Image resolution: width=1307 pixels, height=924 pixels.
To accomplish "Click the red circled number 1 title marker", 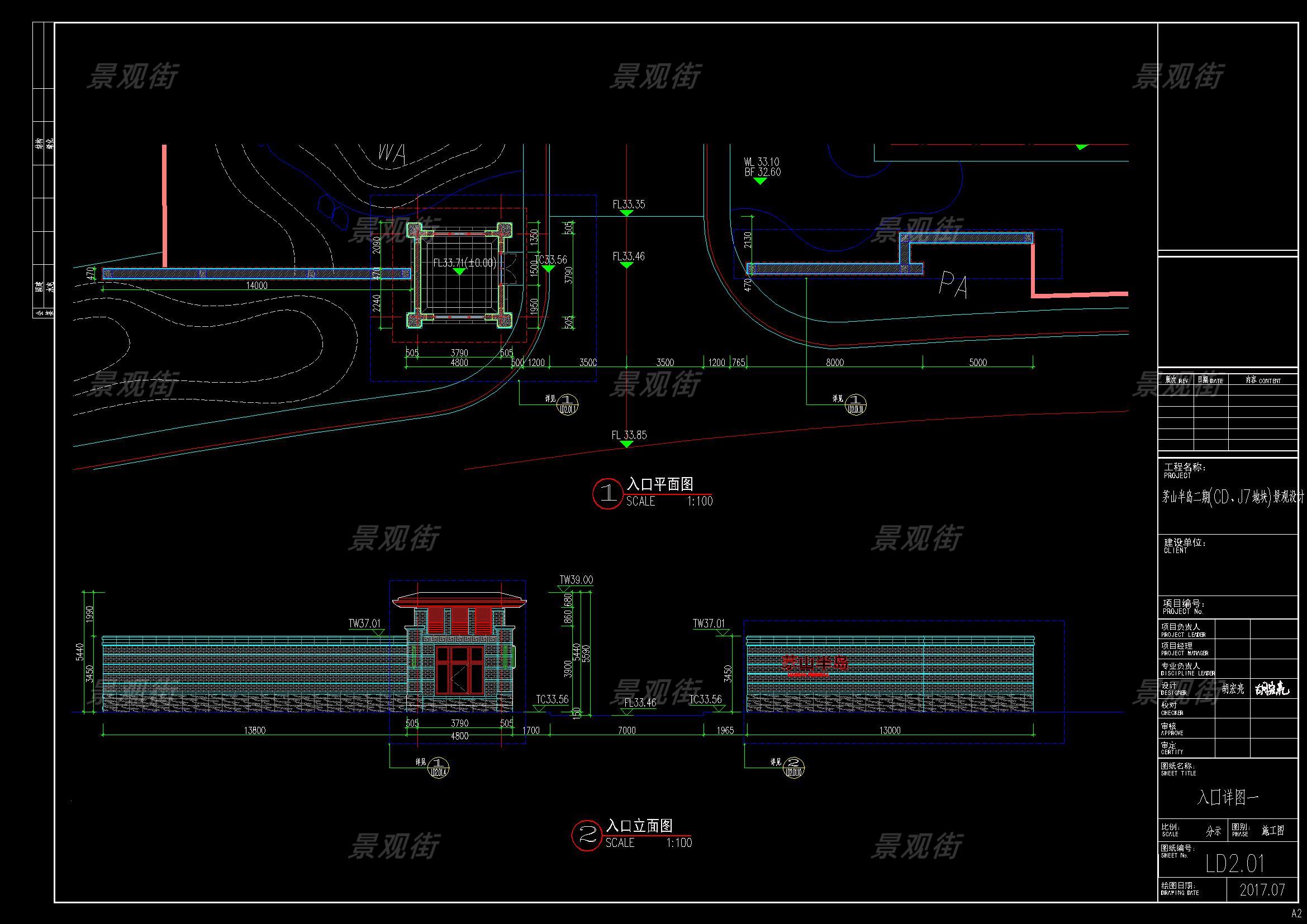I will pos(607,494).
